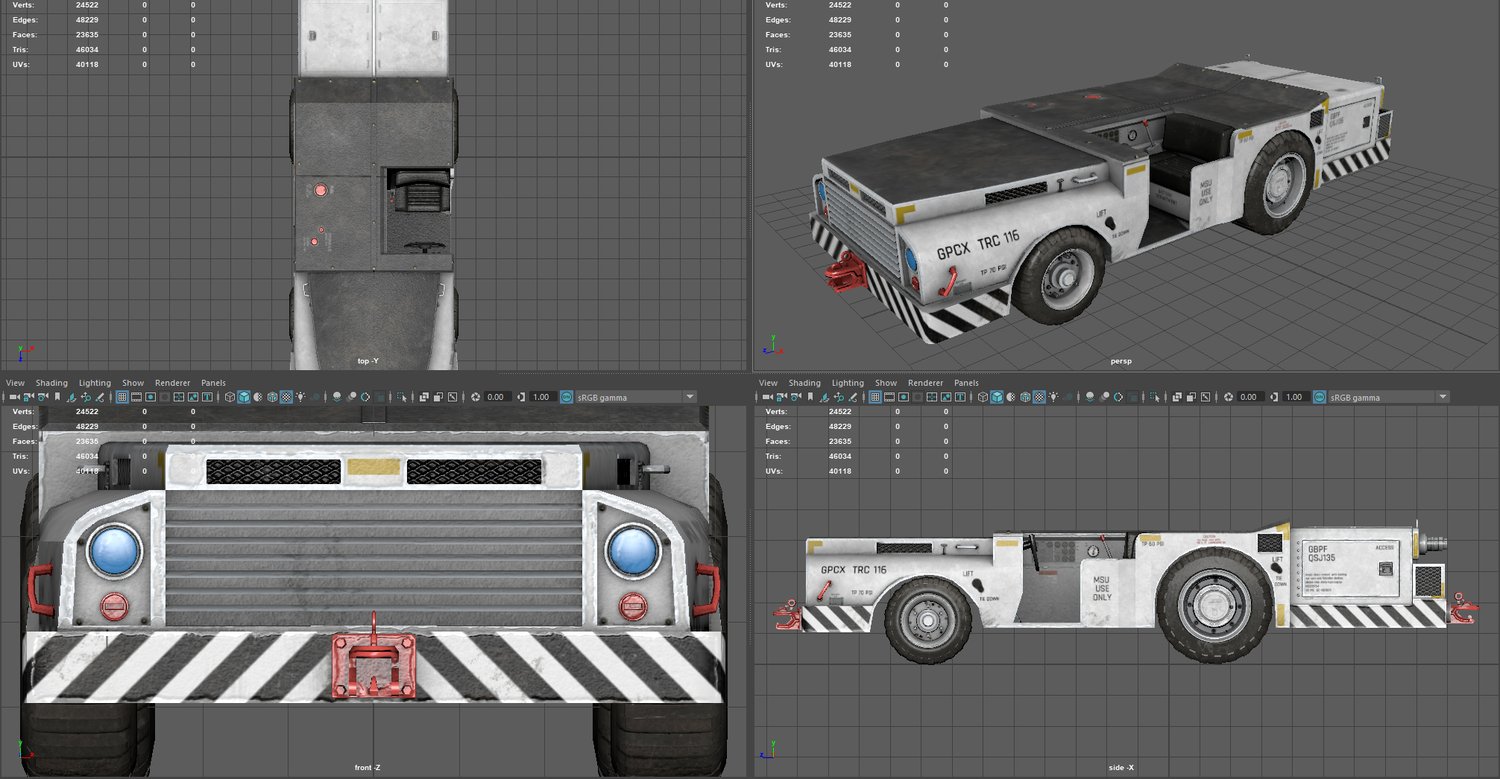
Task: Open Renderer menu in side viewport
Action: click(925, 383)
